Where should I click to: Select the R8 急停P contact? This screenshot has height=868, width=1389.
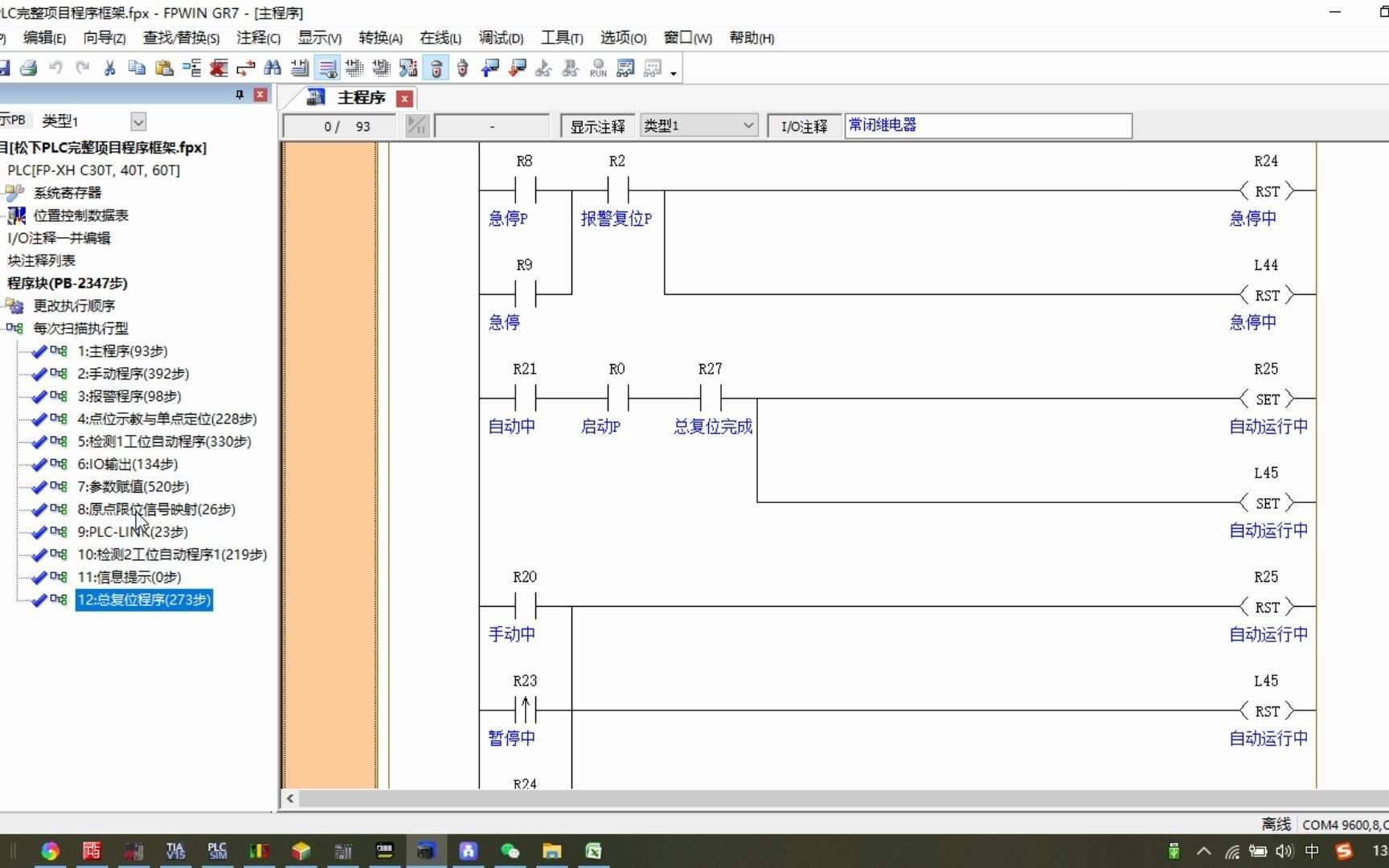[525, 190]
